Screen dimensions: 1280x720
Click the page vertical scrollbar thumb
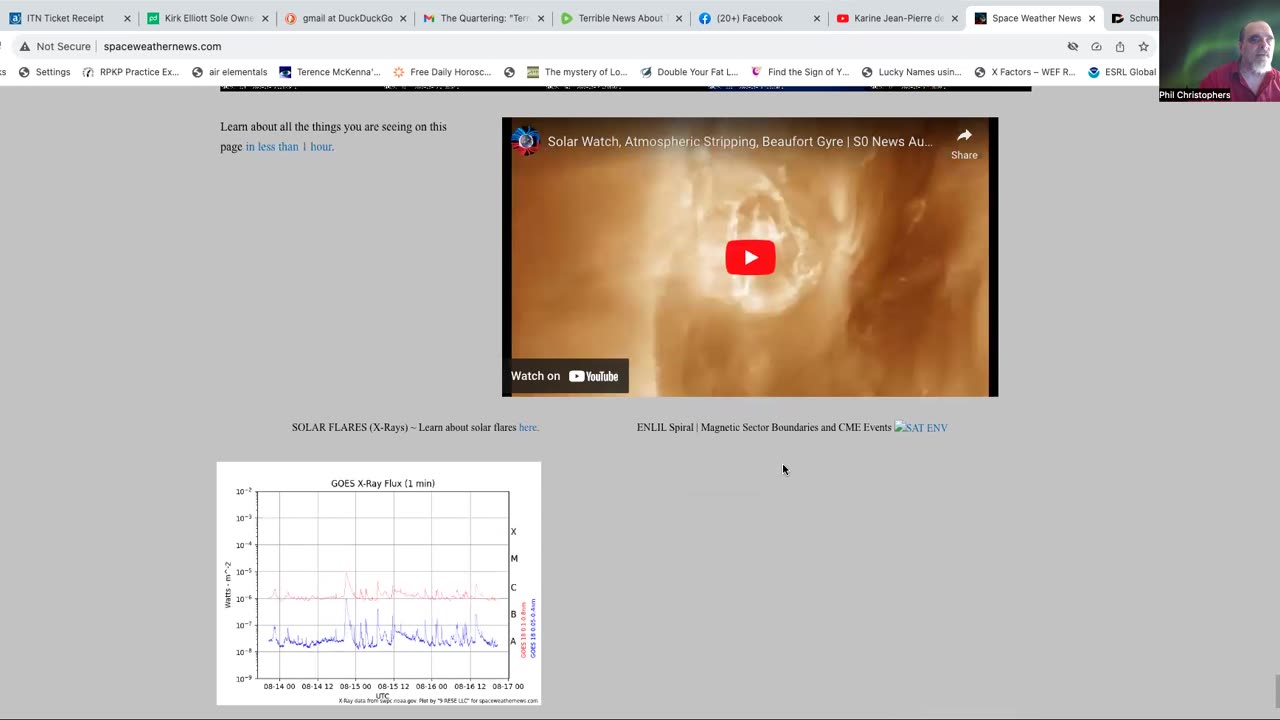[x=1275, y=690]
